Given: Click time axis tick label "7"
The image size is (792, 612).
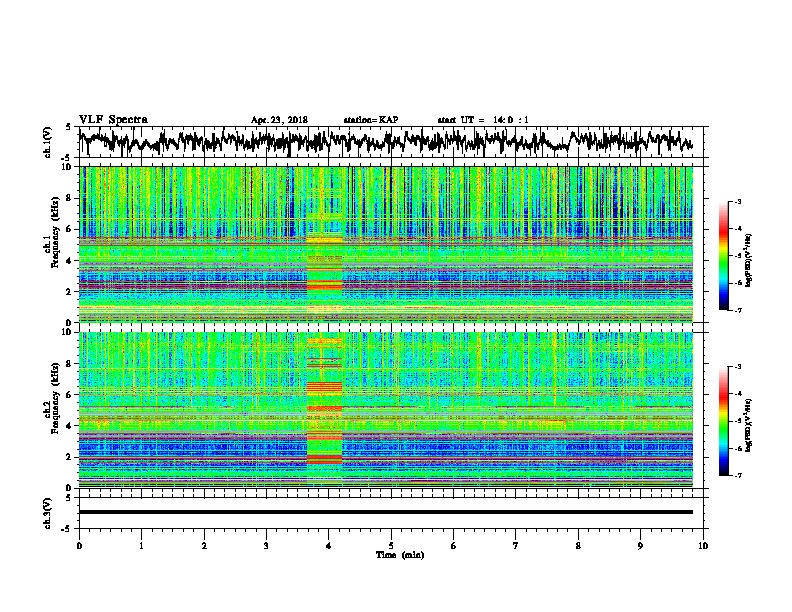Looking at the screenshot, I should point(516,546).
